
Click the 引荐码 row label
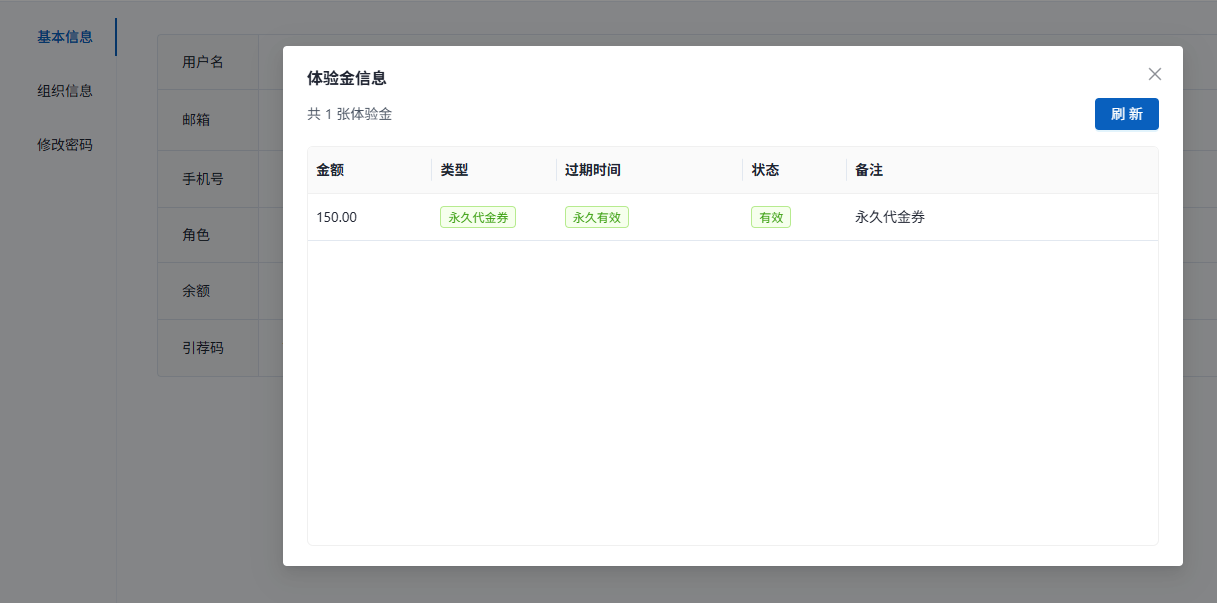click(203, 348)
